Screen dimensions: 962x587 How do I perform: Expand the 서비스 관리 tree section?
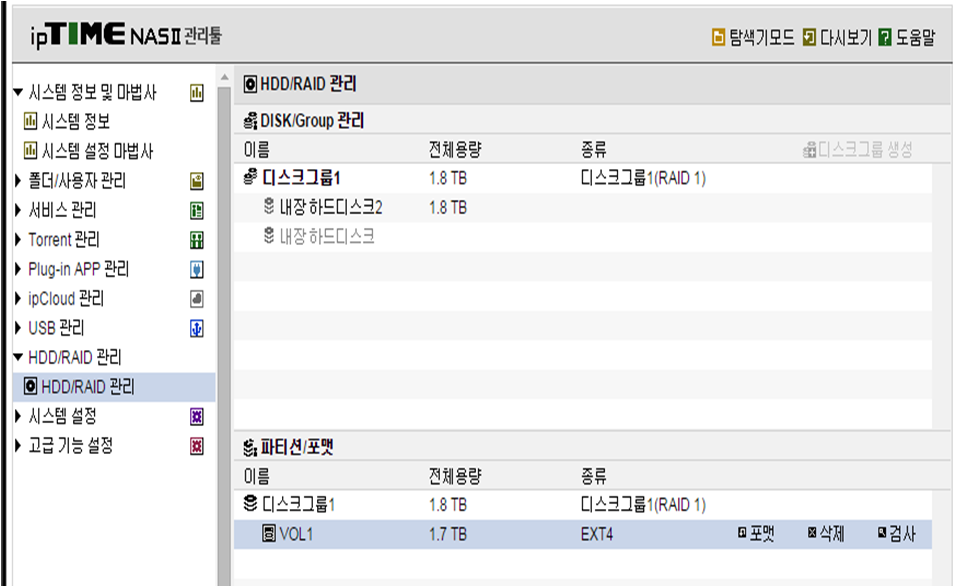pyautogui.click(x=18, y=210)
